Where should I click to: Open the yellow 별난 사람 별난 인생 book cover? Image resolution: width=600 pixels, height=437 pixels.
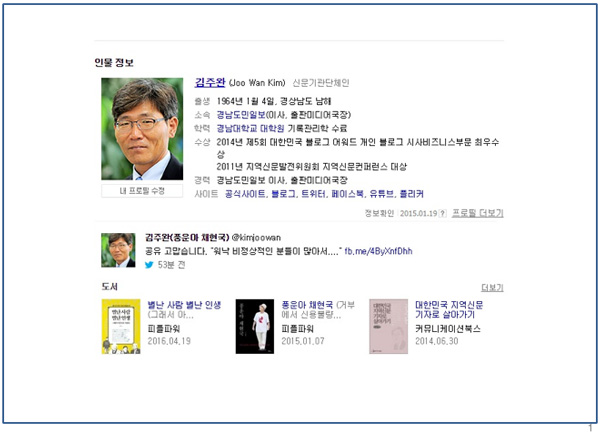(121, 326)
